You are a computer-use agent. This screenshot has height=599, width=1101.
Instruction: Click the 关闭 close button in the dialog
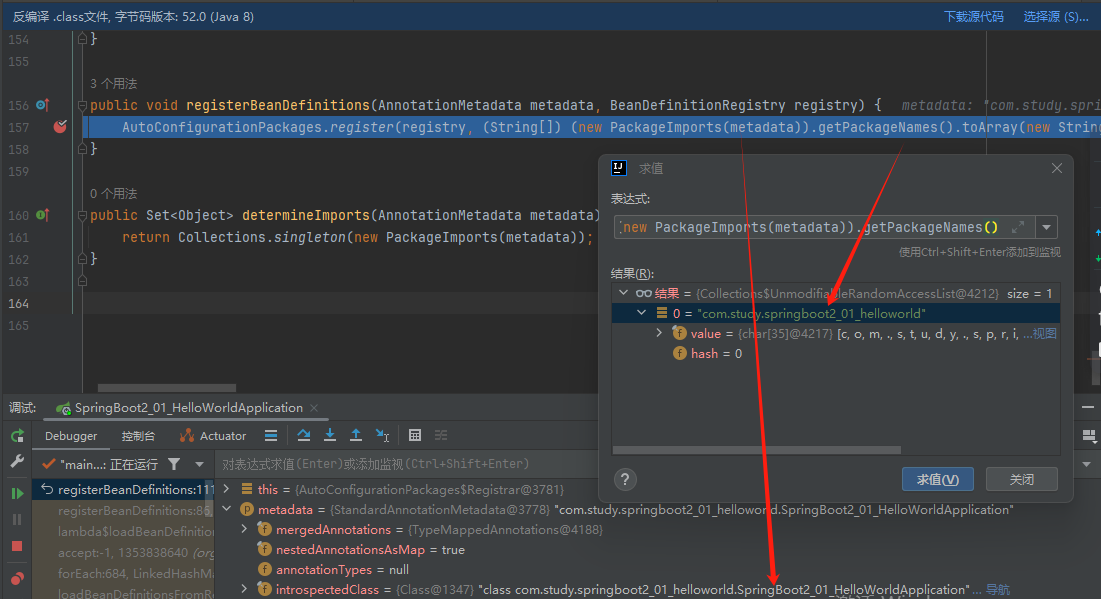click(1022, 480)
